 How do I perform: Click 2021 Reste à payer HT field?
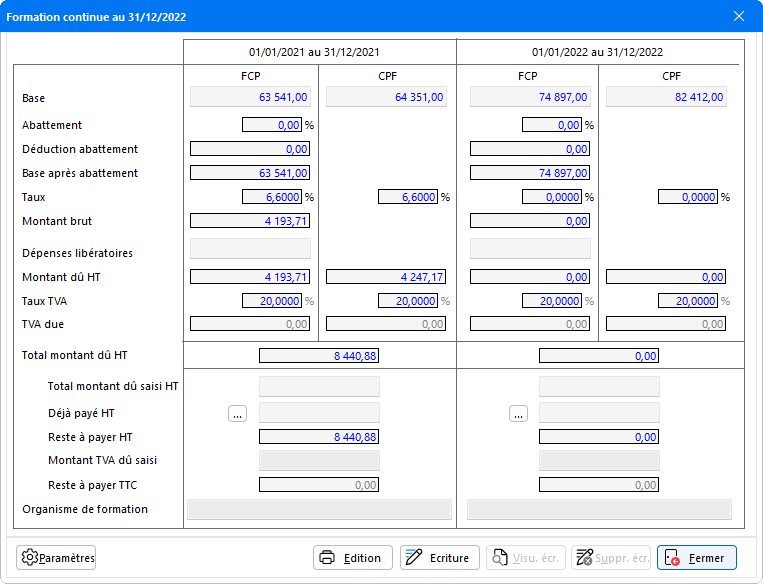pos(319,437)
